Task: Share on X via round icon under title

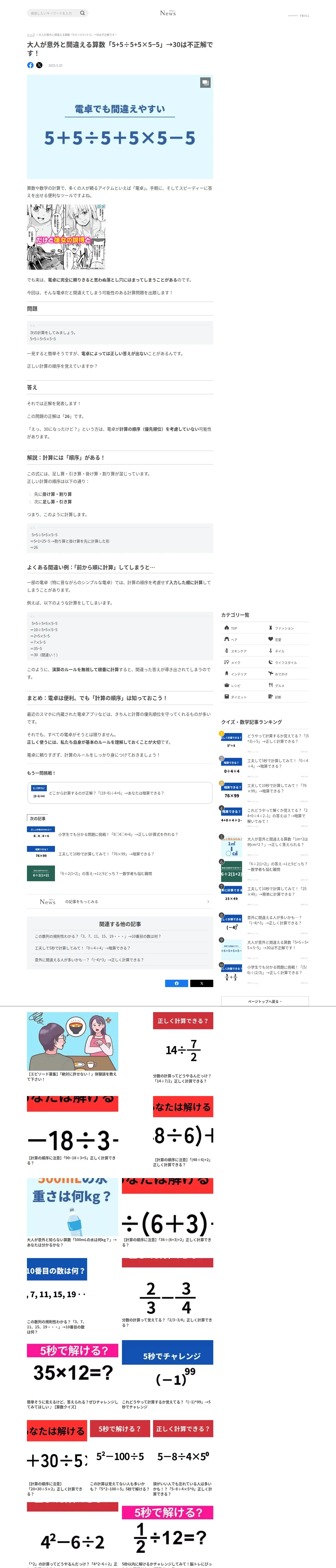Action: click(x=40, y=65)
